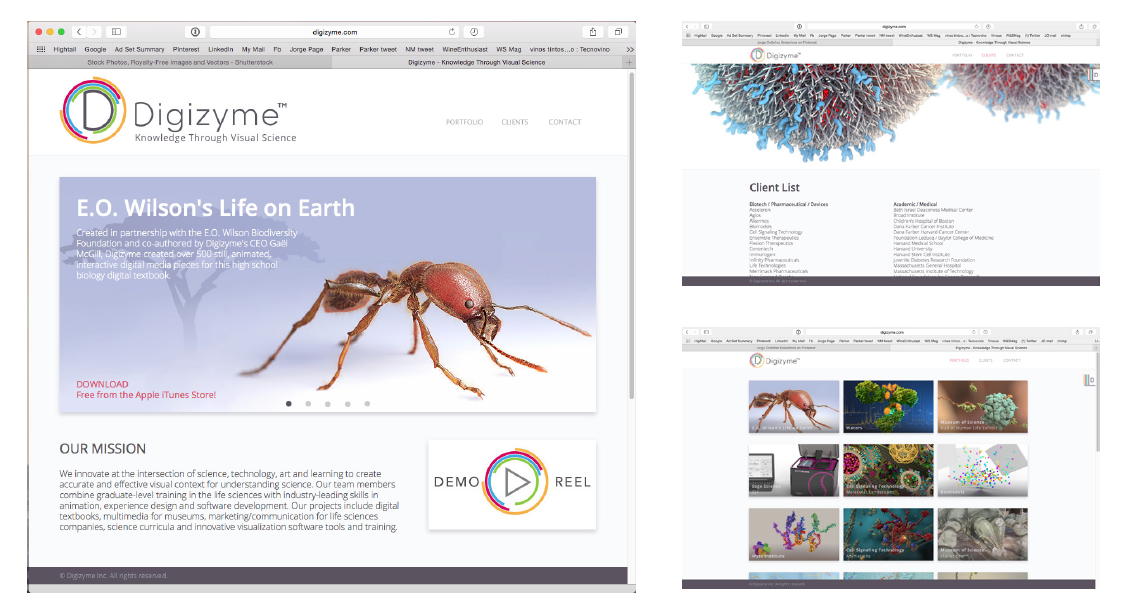Screen dimensions: 1128x613
Task: Open the LinkedIn bookmark in the large window
Action: pos(221,50)
